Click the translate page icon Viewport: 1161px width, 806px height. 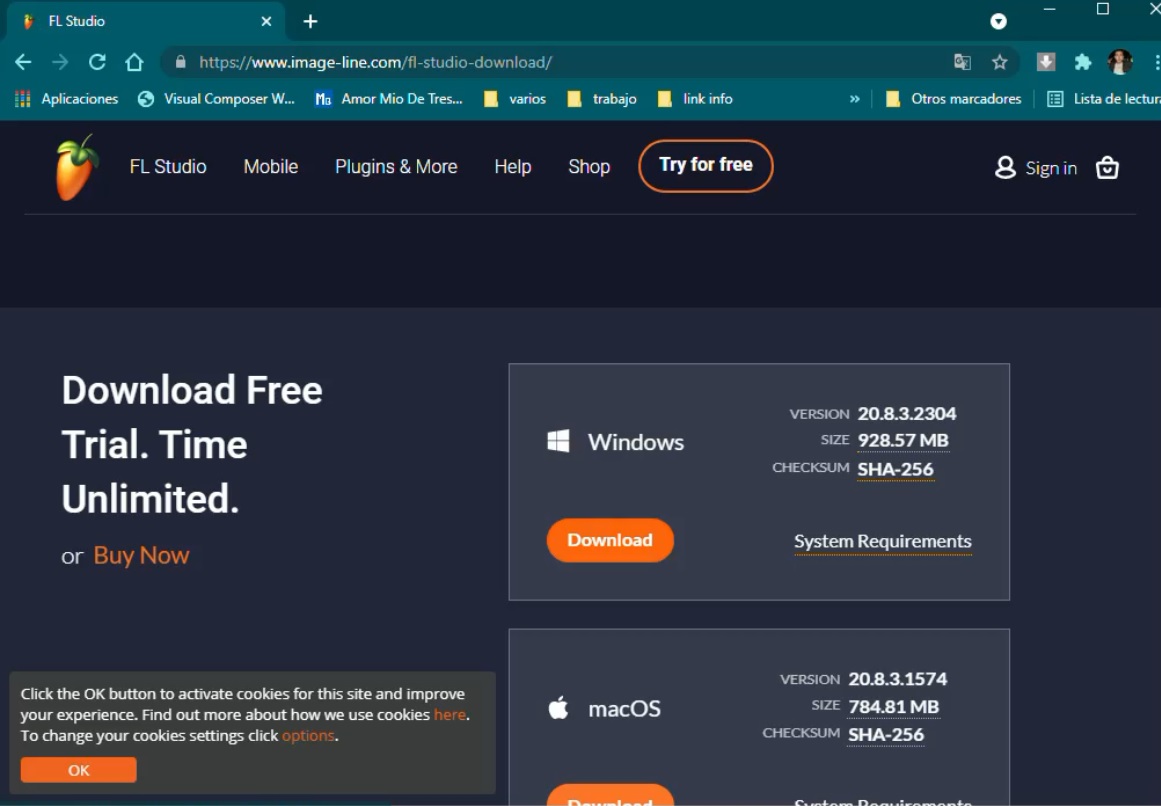point(962,62)
